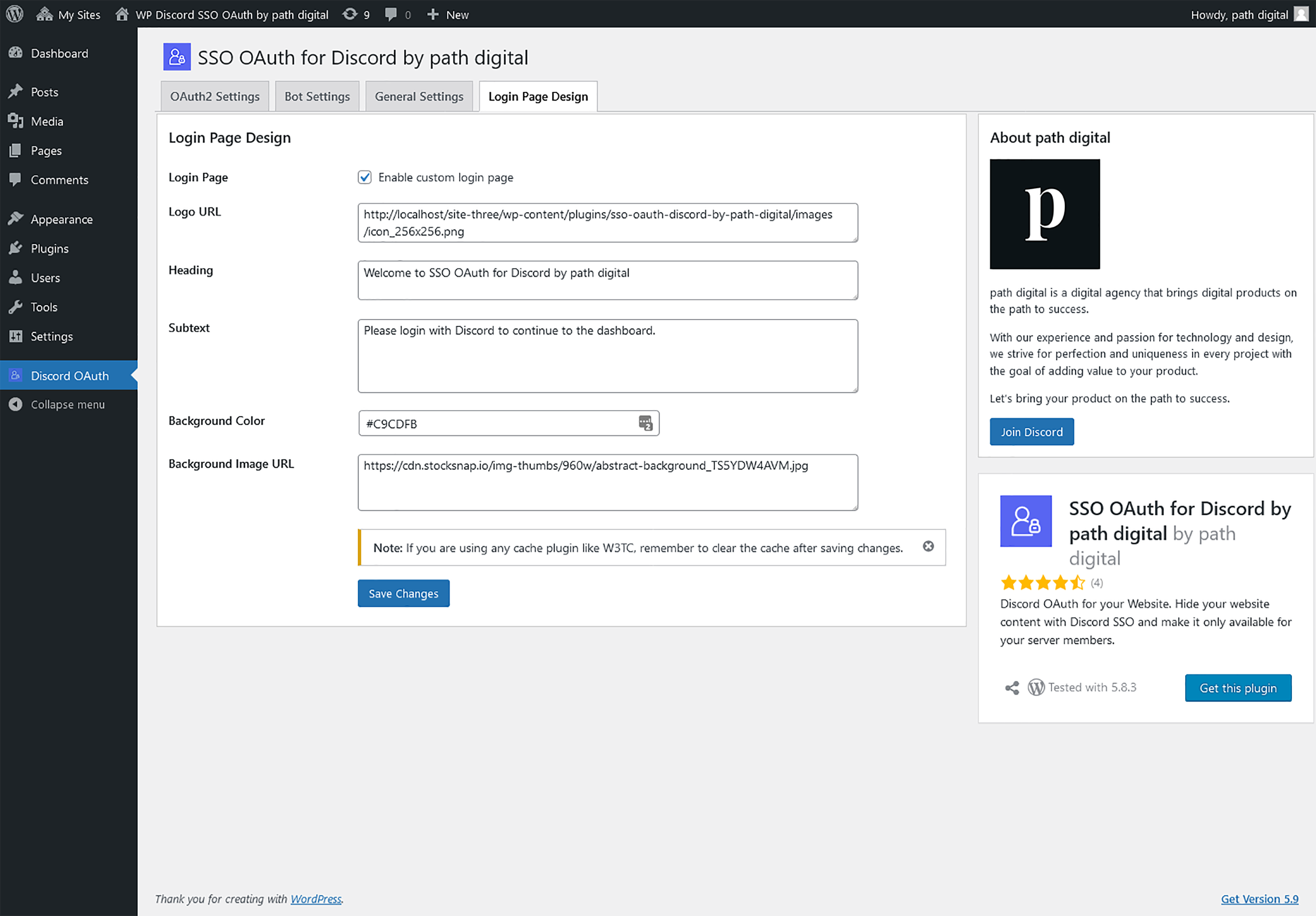Open Howdy path digital profile avatar
This screenshot has height=916, width=1316.
(x=1301, y=14)
